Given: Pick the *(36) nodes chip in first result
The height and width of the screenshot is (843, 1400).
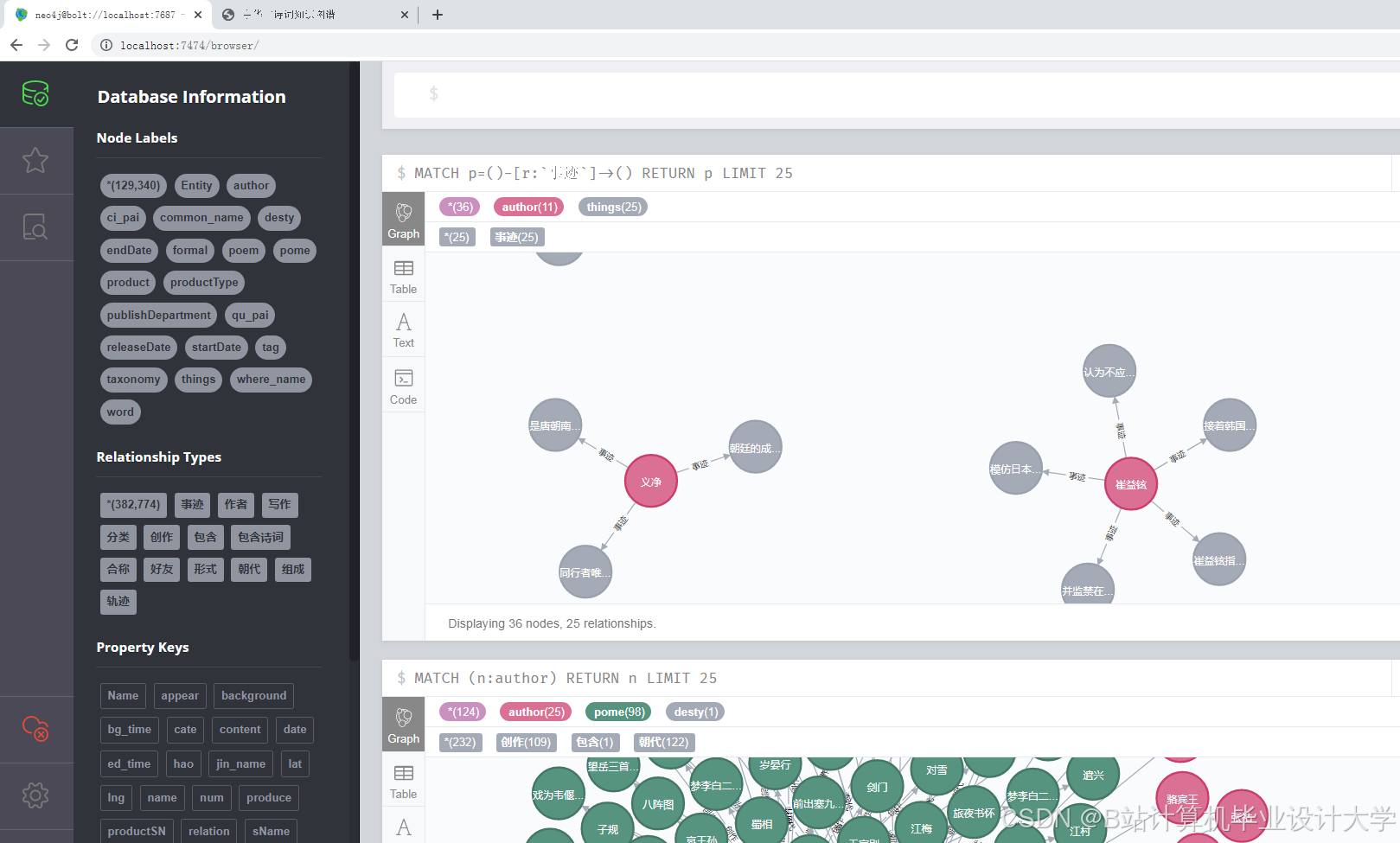Looking at the screenshot, I should point(460,208).
